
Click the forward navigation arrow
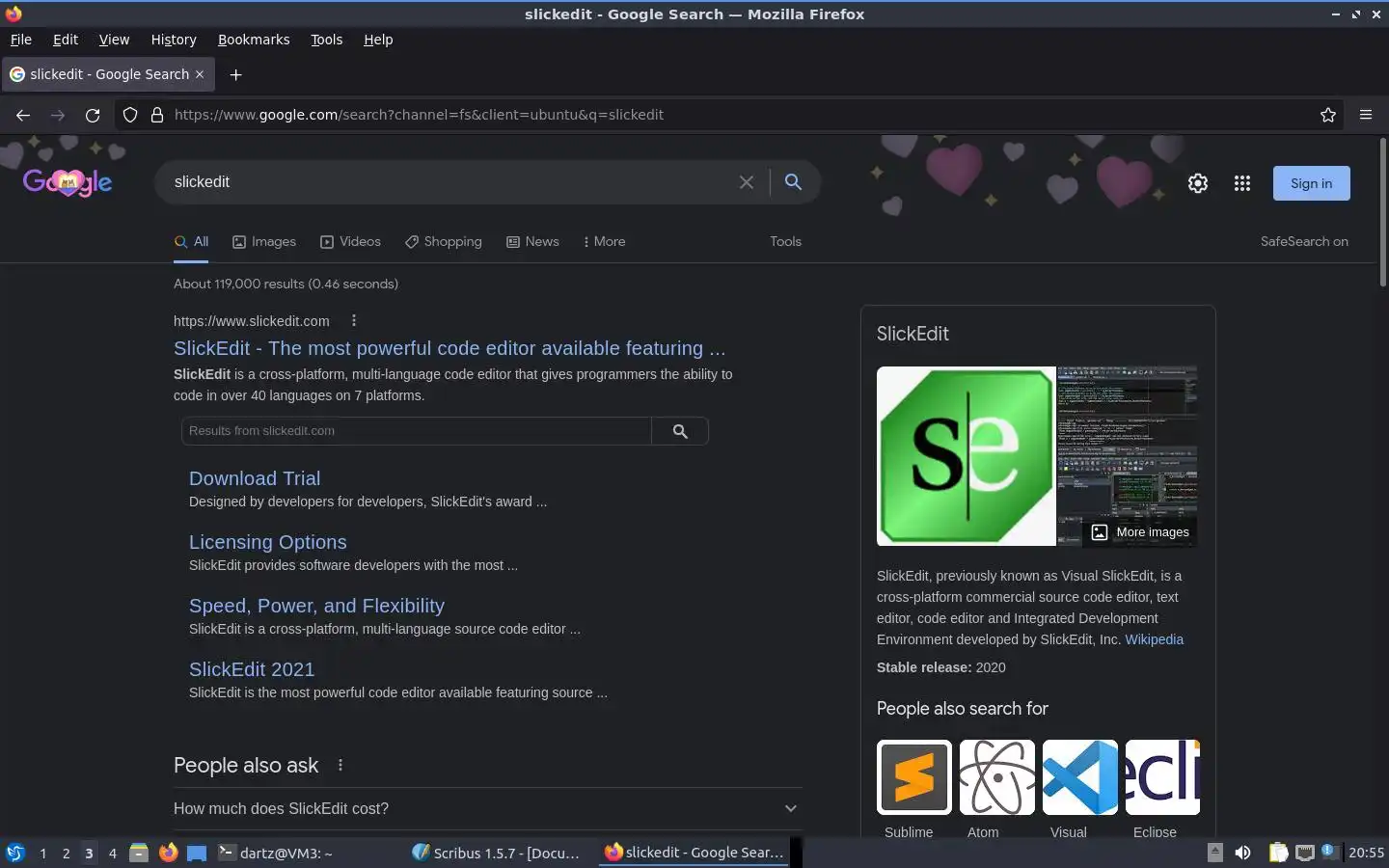click(58, 115)
